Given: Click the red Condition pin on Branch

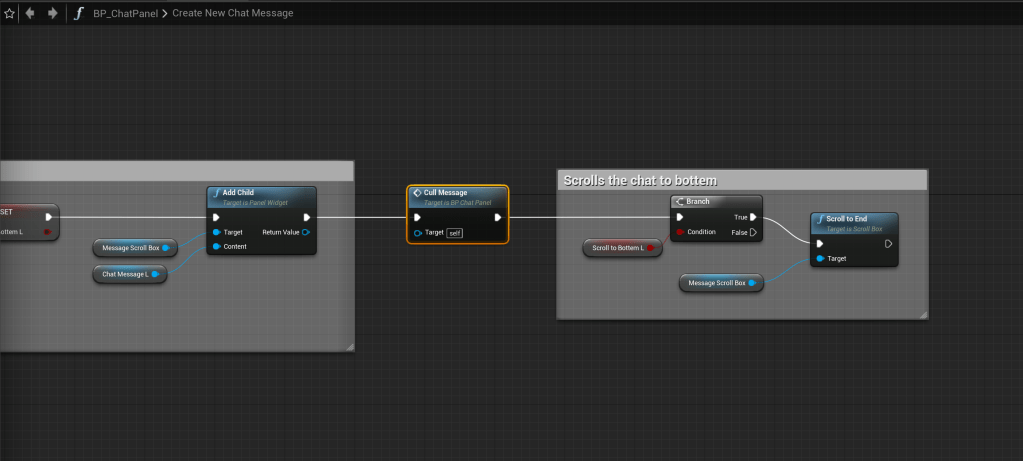Looking at the screenshot, I should coord(680,232).
